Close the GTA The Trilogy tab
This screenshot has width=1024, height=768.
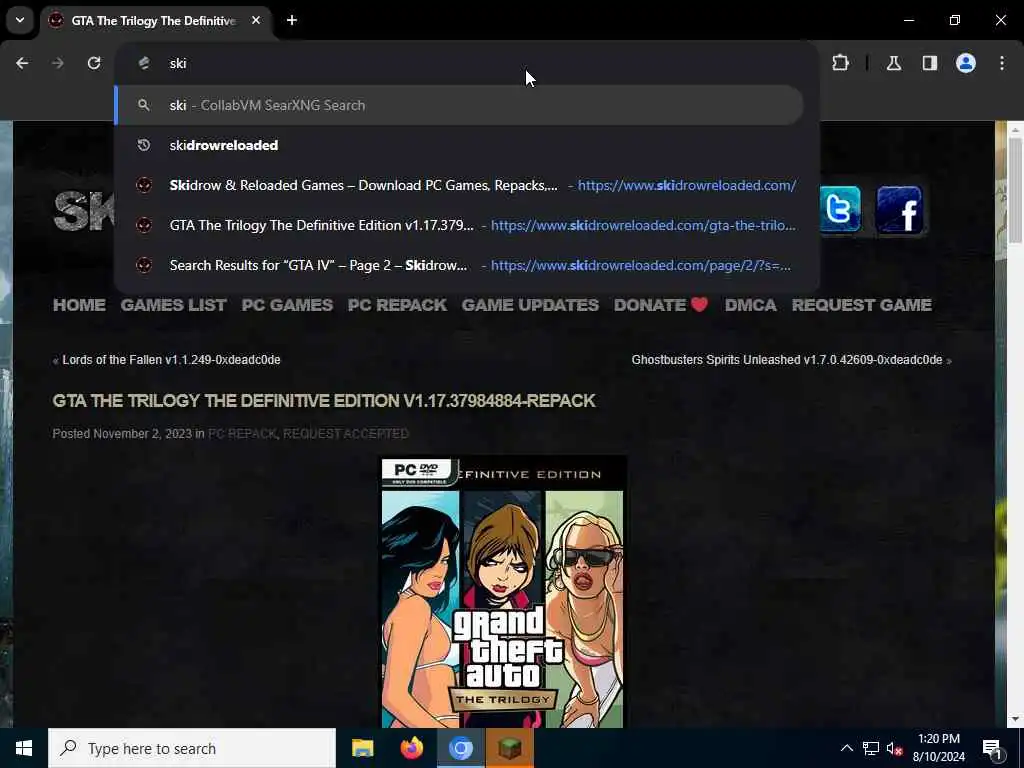(256, 20)
